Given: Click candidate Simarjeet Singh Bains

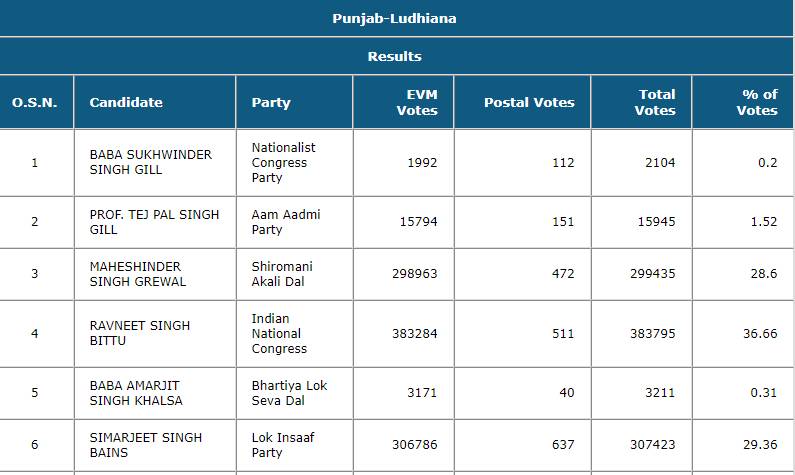Looking at the screenshot, I should coord(145,445).
